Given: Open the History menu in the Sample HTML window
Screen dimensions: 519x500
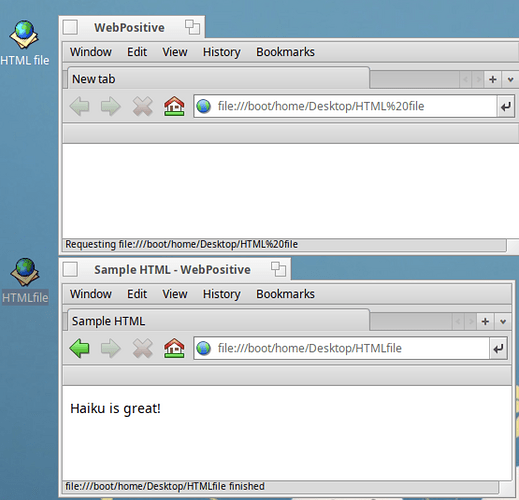Looking at the screenshot, I should tap(222, 294).
